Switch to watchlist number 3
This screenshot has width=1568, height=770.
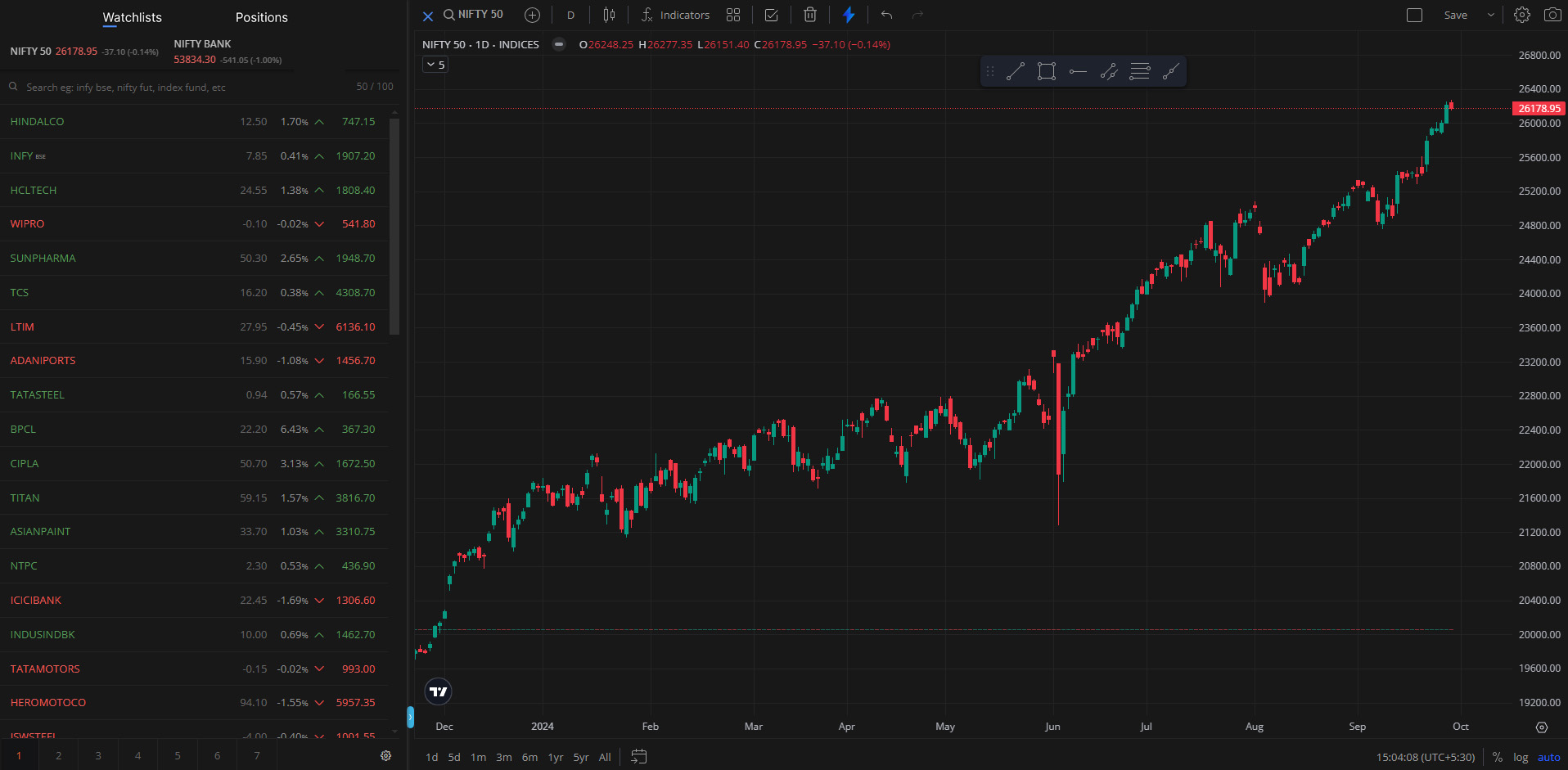pos(98,755)
